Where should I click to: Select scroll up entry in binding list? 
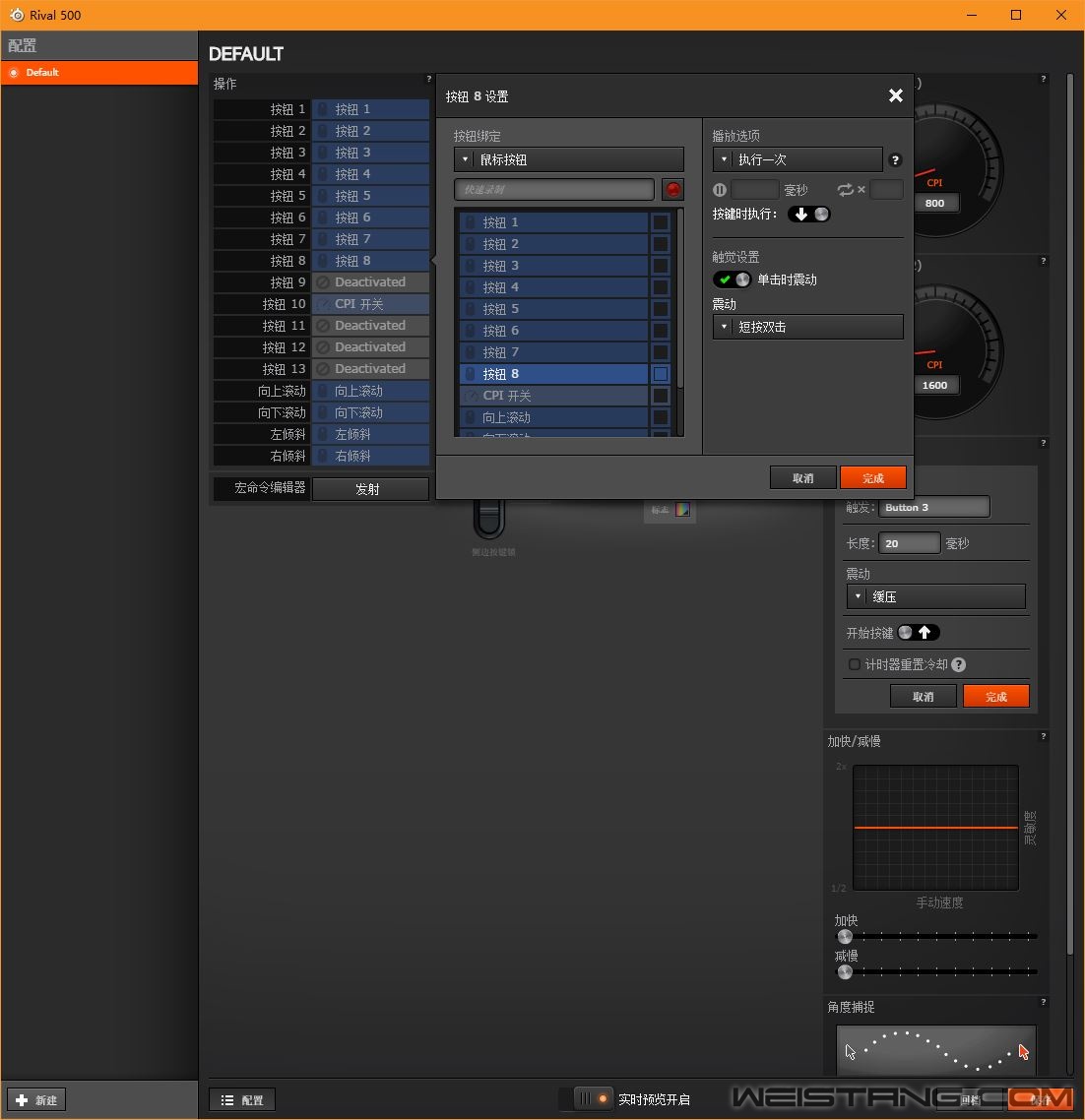point(554,417)
